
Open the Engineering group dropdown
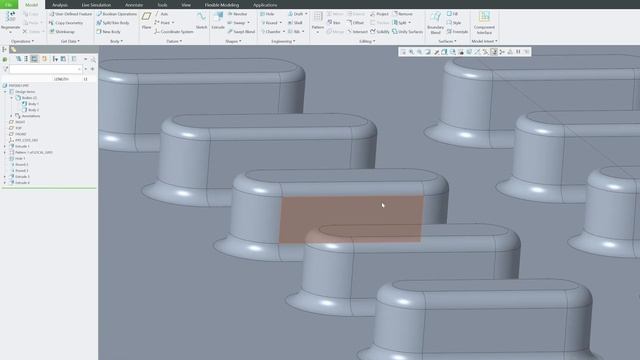pos(283,41)
